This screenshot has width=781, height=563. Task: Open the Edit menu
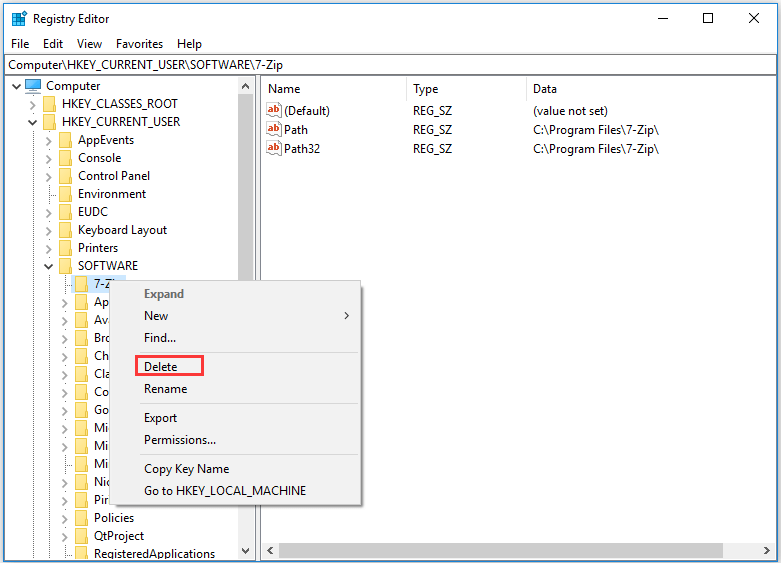53,44
